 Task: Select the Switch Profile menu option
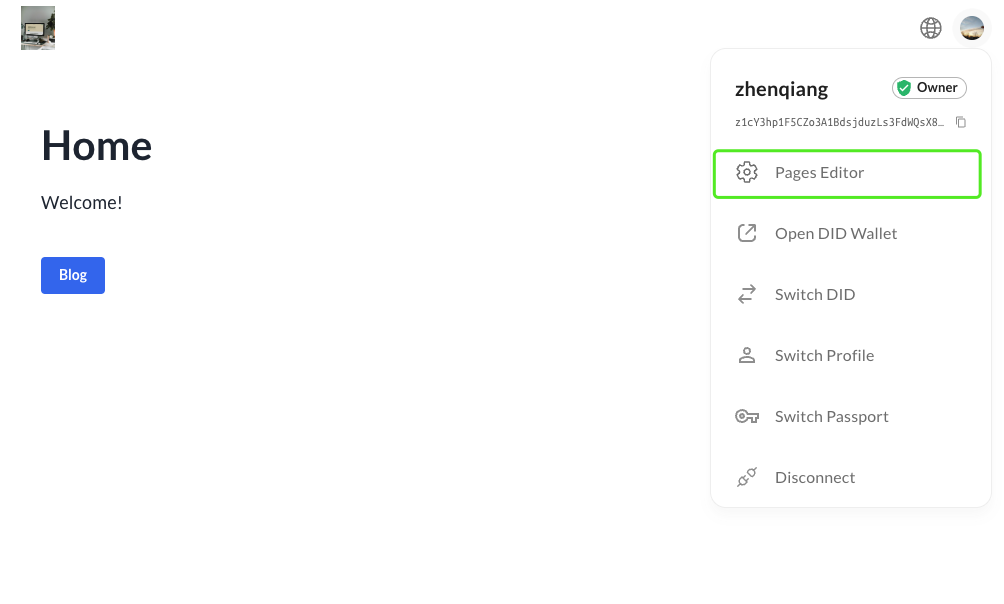[x=824, y=355]
